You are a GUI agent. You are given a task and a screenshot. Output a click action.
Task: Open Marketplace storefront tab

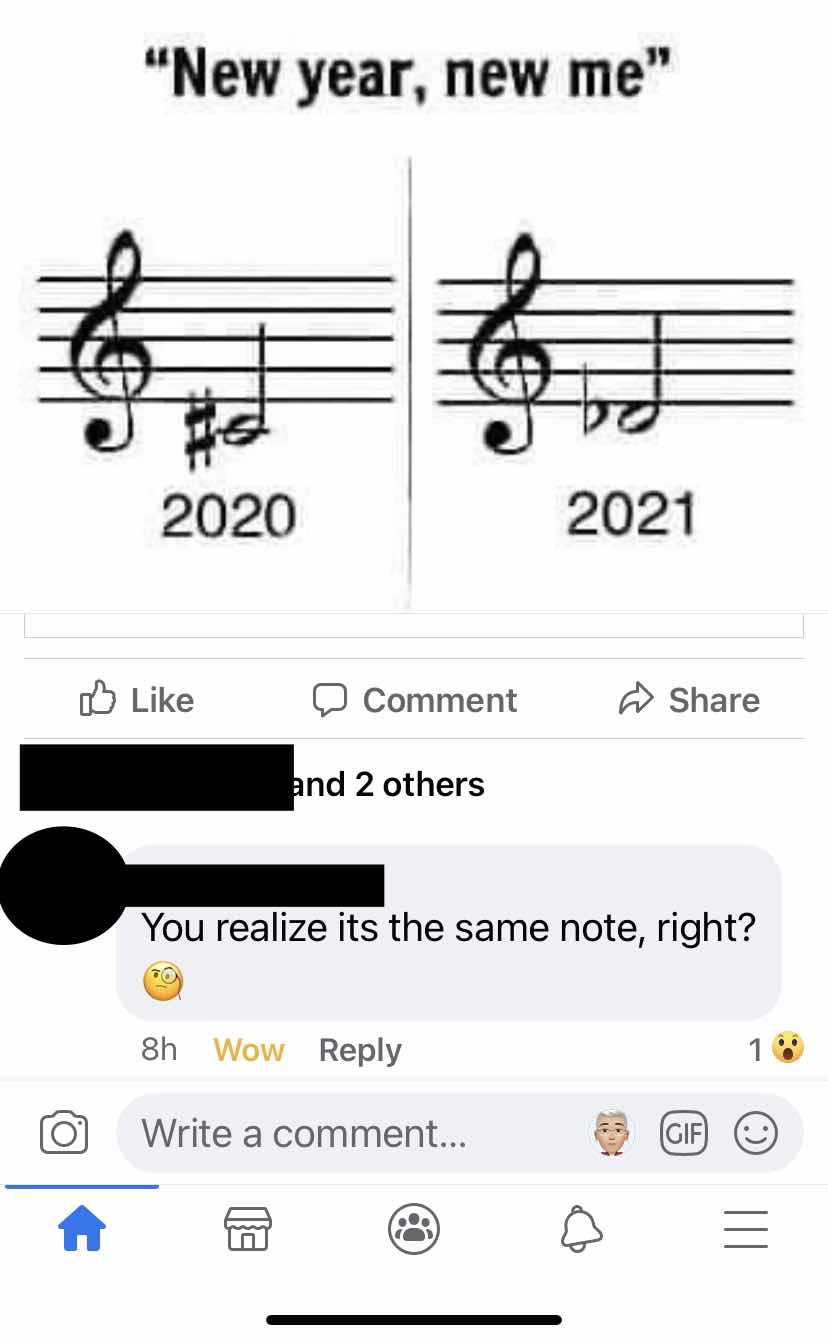[x=248, y=1229]
